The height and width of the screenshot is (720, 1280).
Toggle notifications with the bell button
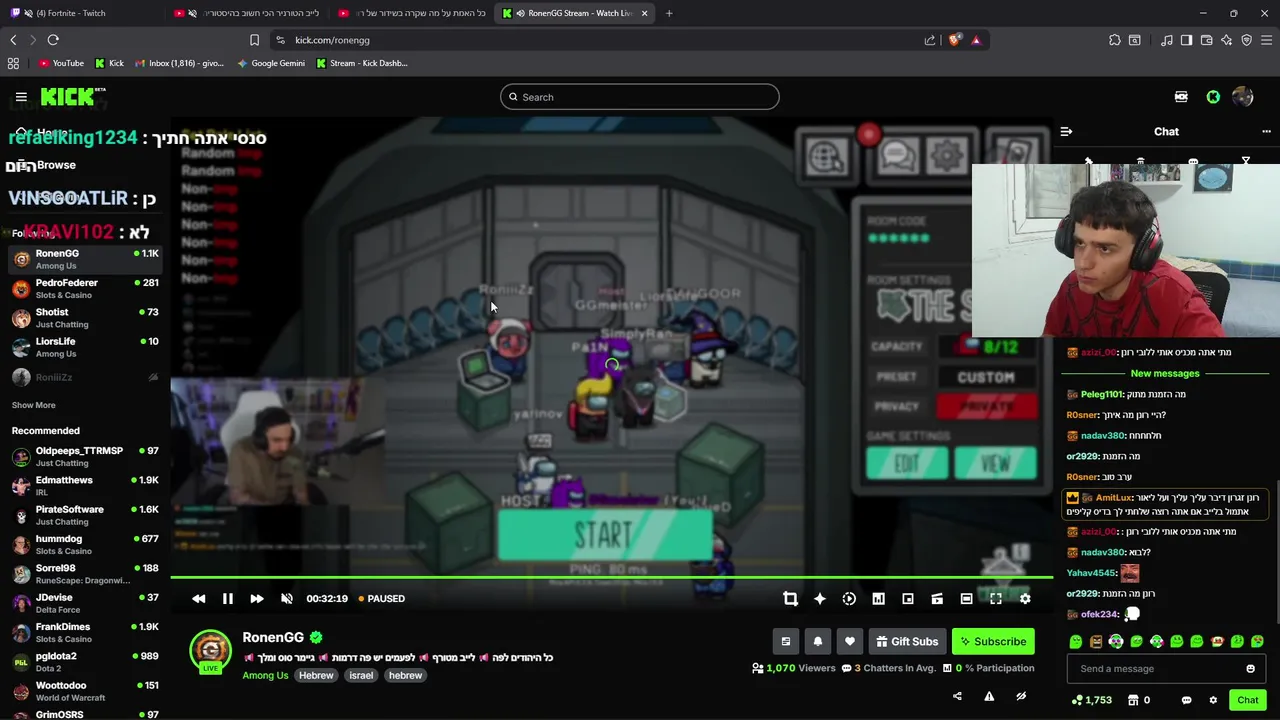pyautogui.click(x=818, y=642)
